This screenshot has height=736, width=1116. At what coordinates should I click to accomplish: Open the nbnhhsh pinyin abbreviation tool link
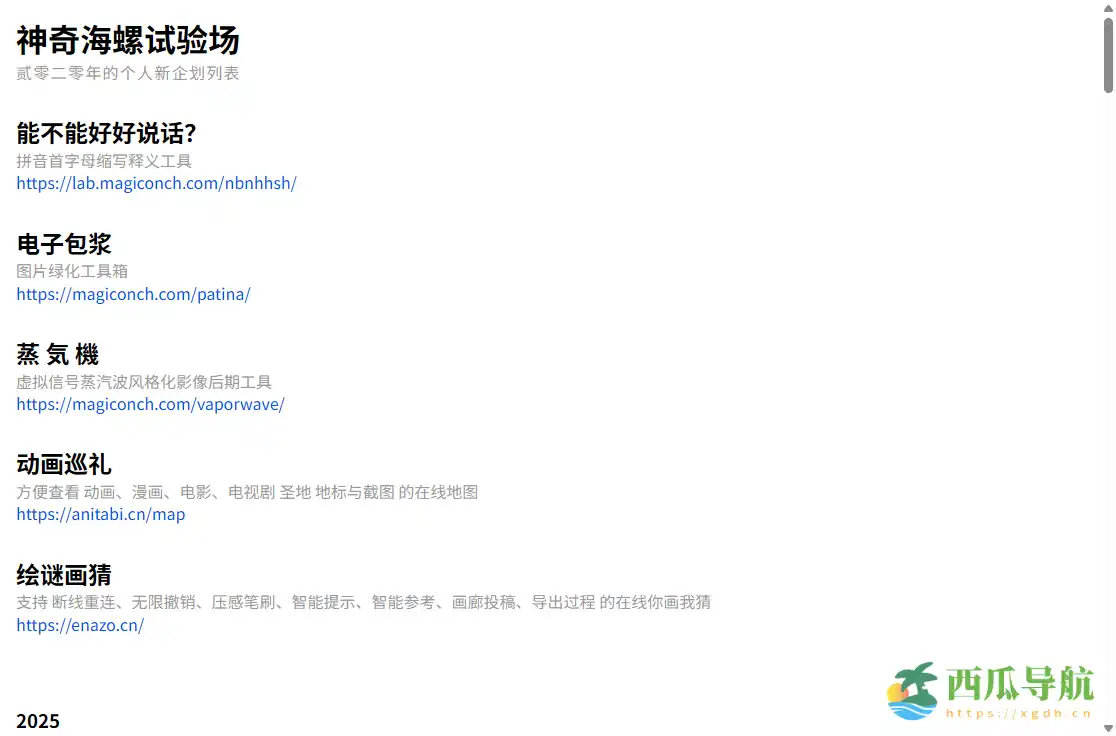tap(156, 183)
